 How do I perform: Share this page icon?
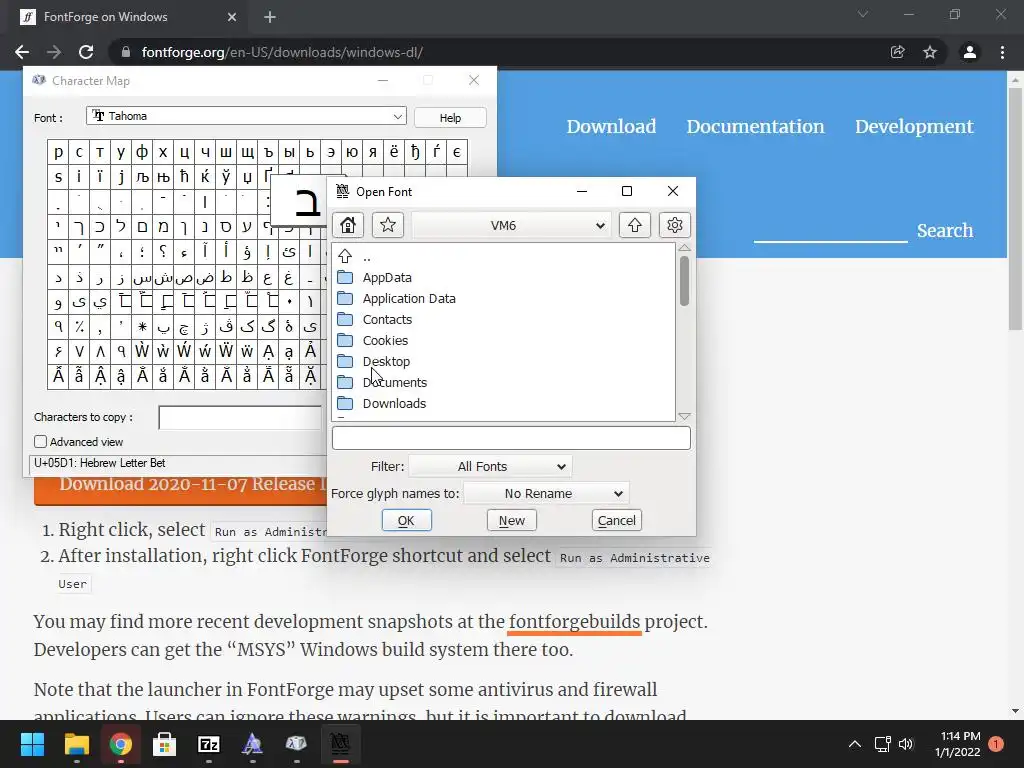click(898, 52)
